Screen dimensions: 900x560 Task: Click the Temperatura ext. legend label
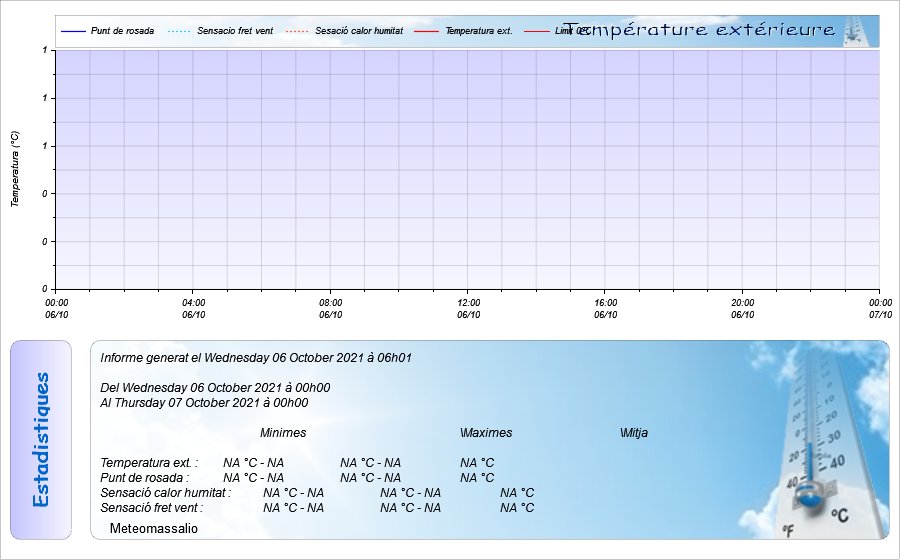coord(479,31)
